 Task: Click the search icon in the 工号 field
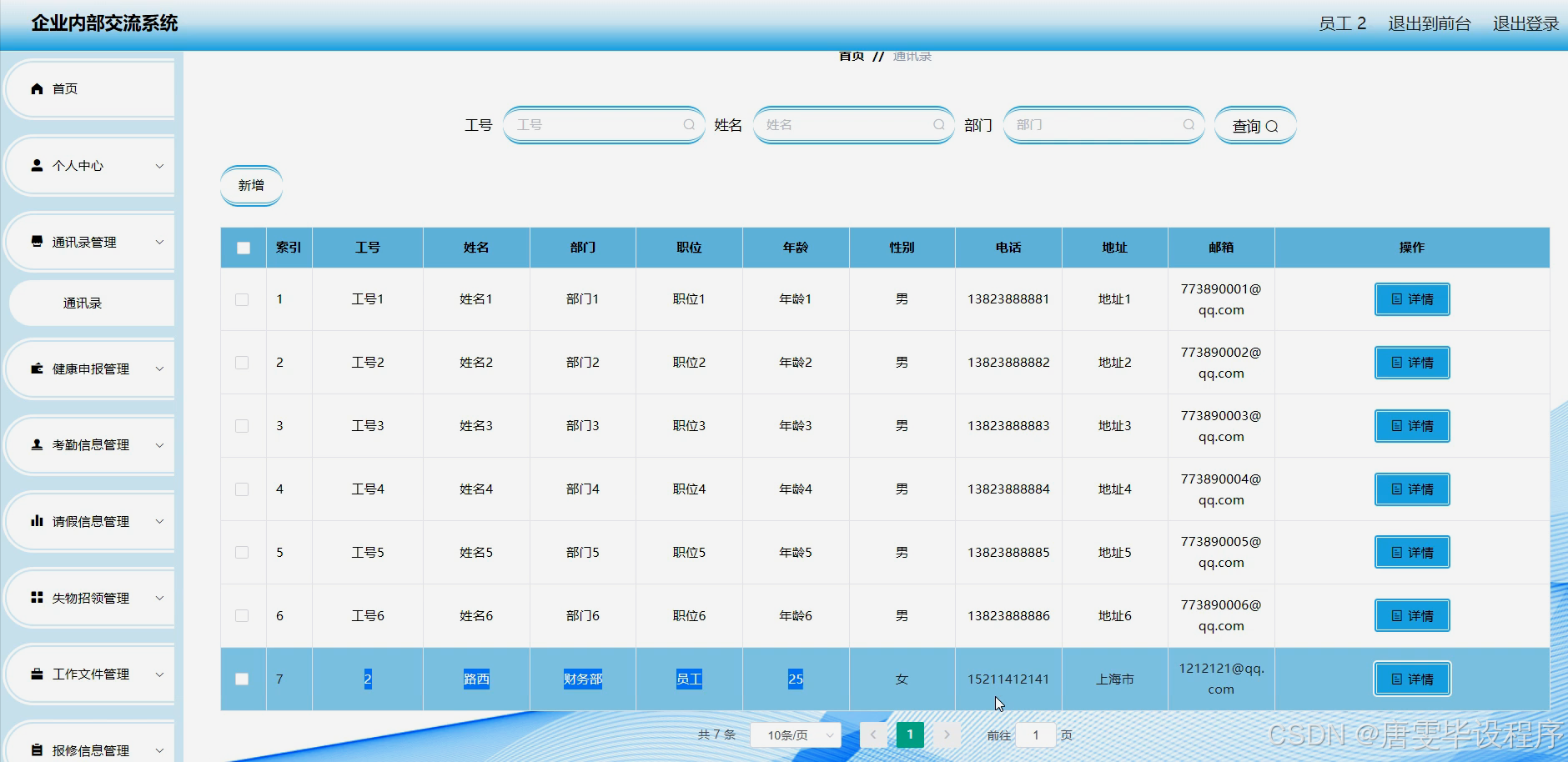(x=689, y=125)
